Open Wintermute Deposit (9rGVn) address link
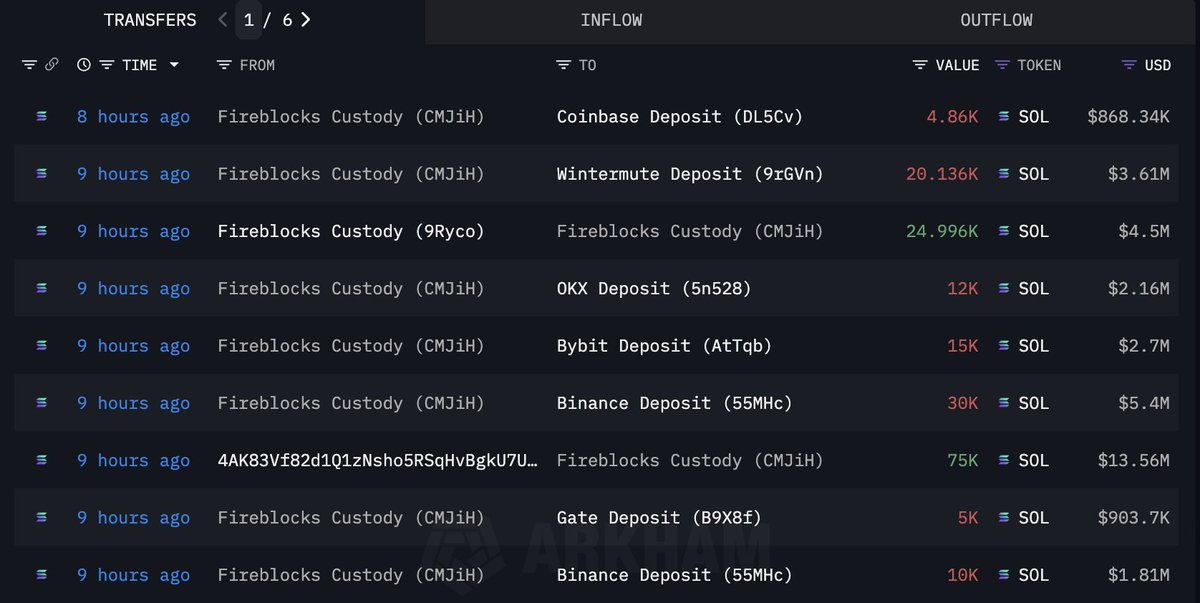1200x603 pixels. [x=690, y=174]
